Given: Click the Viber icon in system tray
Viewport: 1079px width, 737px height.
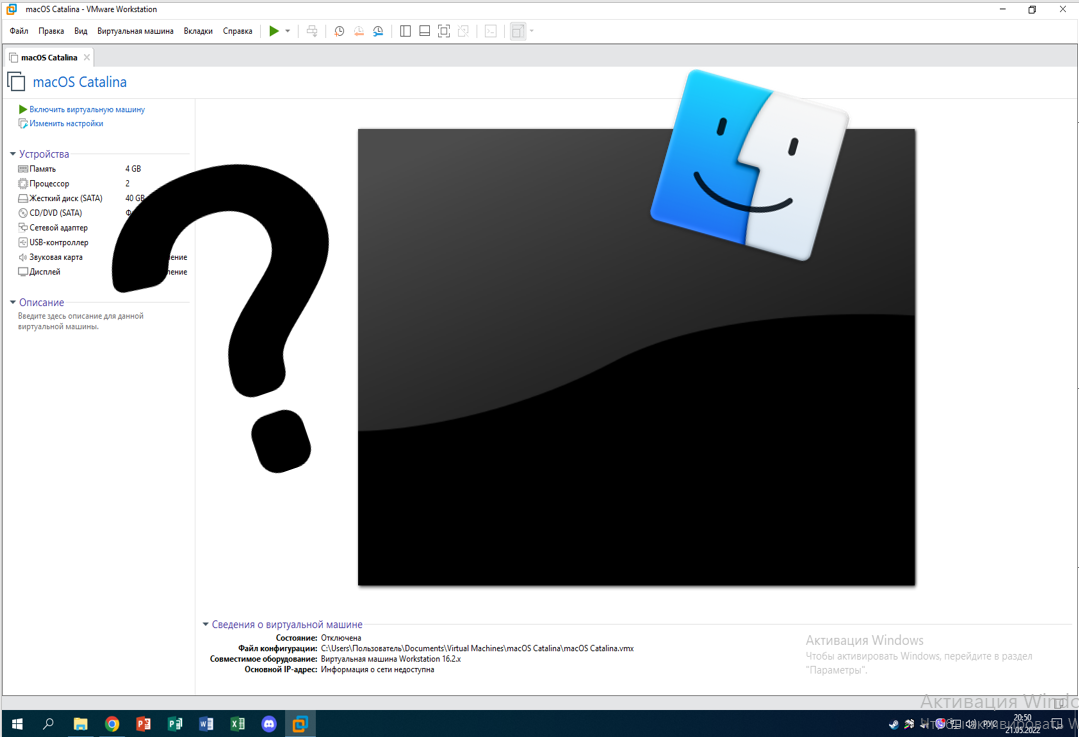Looking at the screenshot, I should point(940,723).
